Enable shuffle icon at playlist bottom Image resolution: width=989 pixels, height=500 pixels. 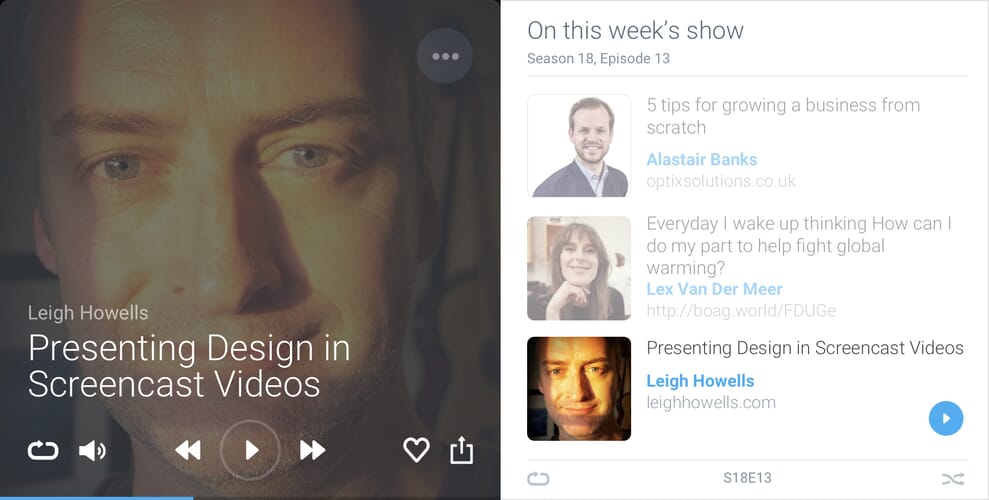[953, 479]
